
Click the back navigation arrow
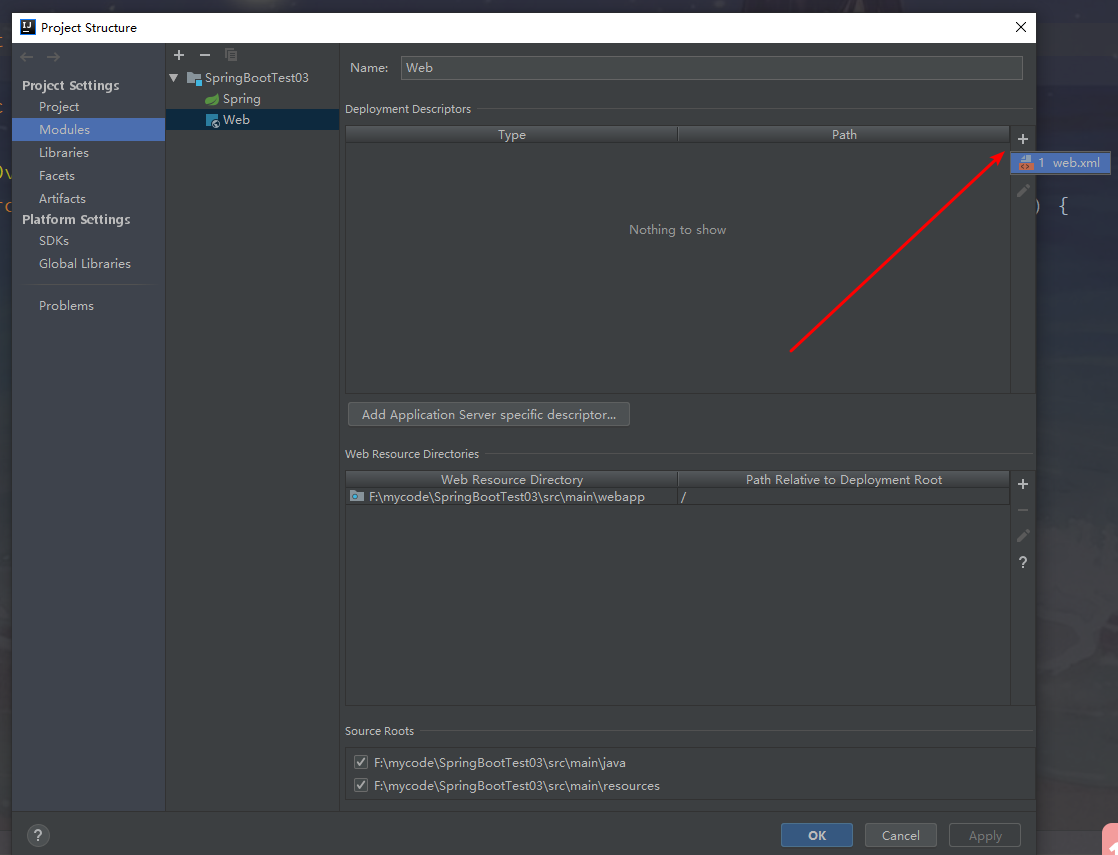pos(27,56)
